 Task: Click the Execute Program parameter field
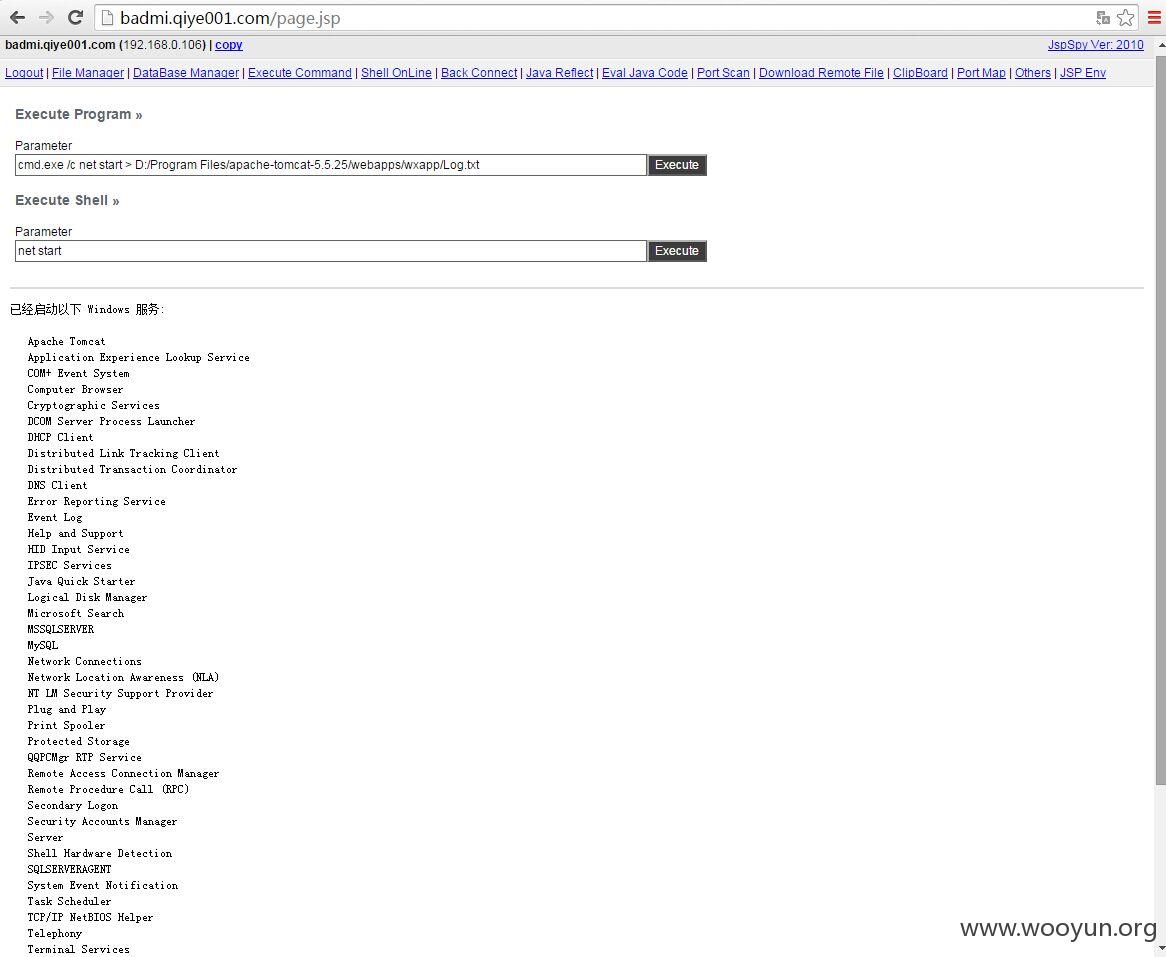click(x=331, y=165)
